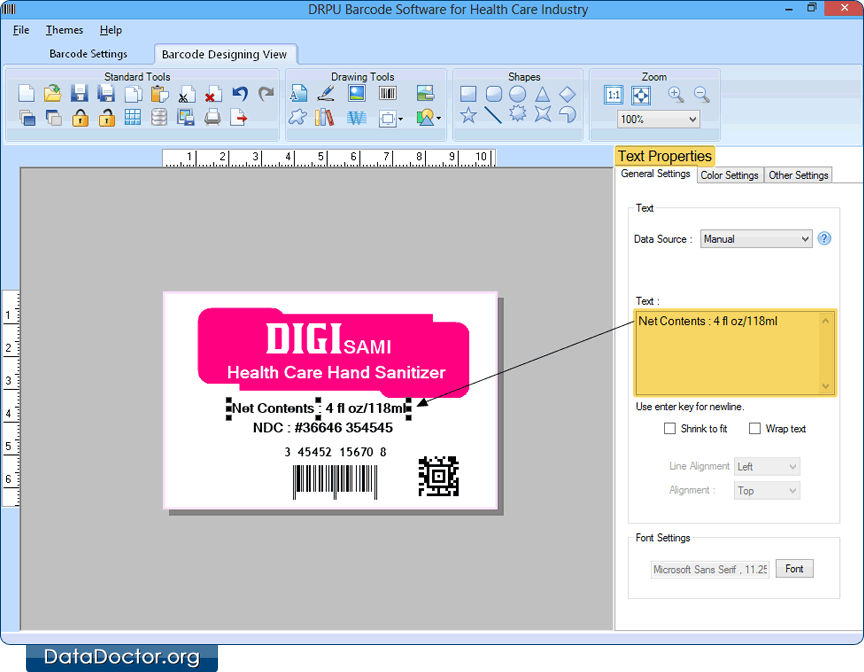Draw a starburst shape

click(517, 114)
